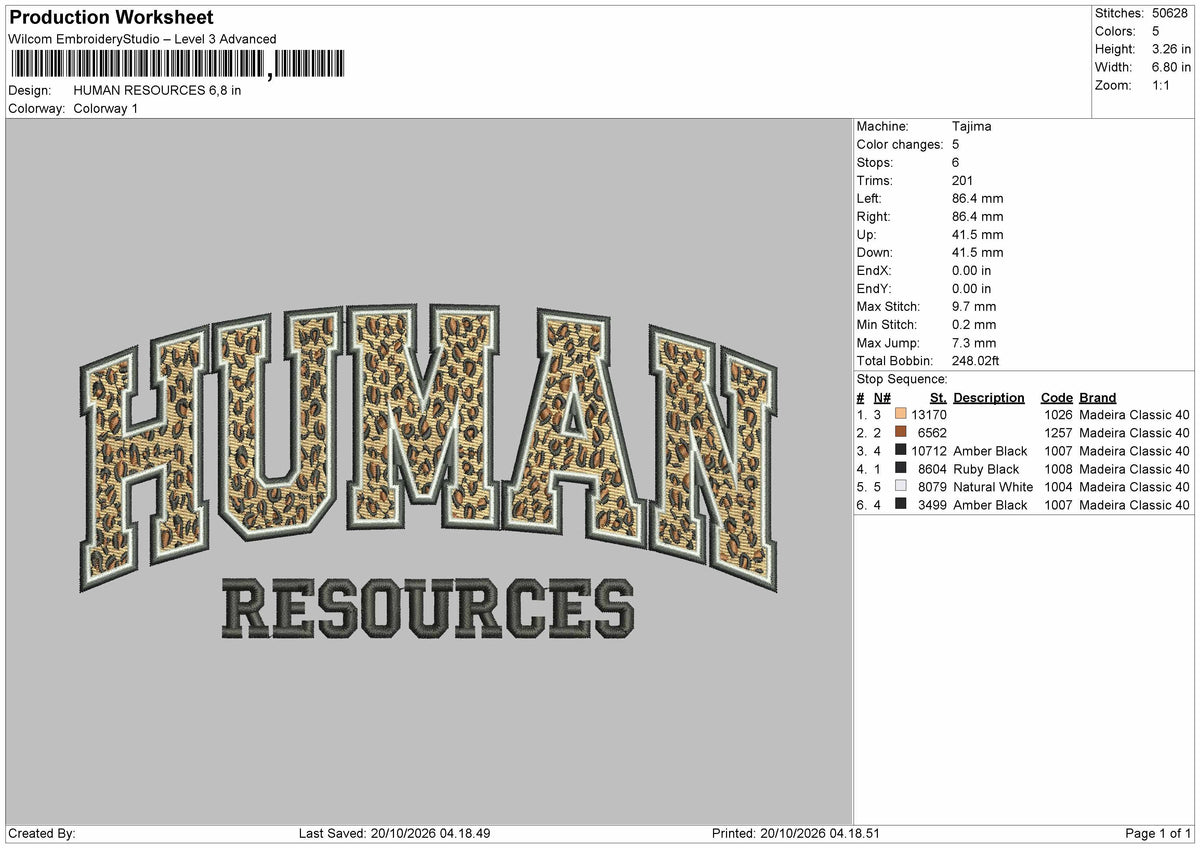Click stitch count 13170 in stop sequence
1200x848 pixels.
[929, 415]
